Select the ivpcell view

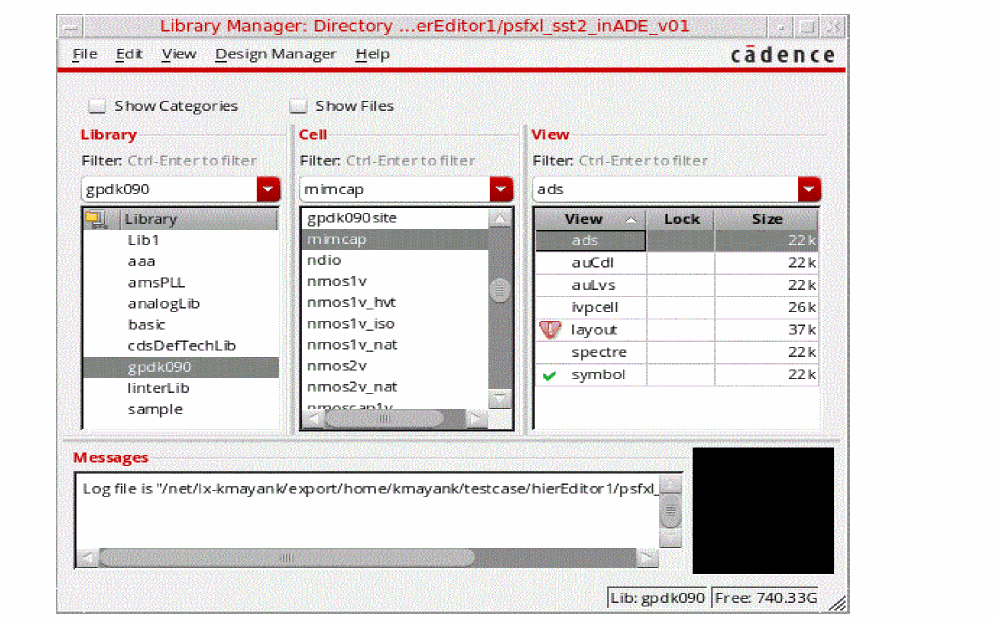pos(676,307)
